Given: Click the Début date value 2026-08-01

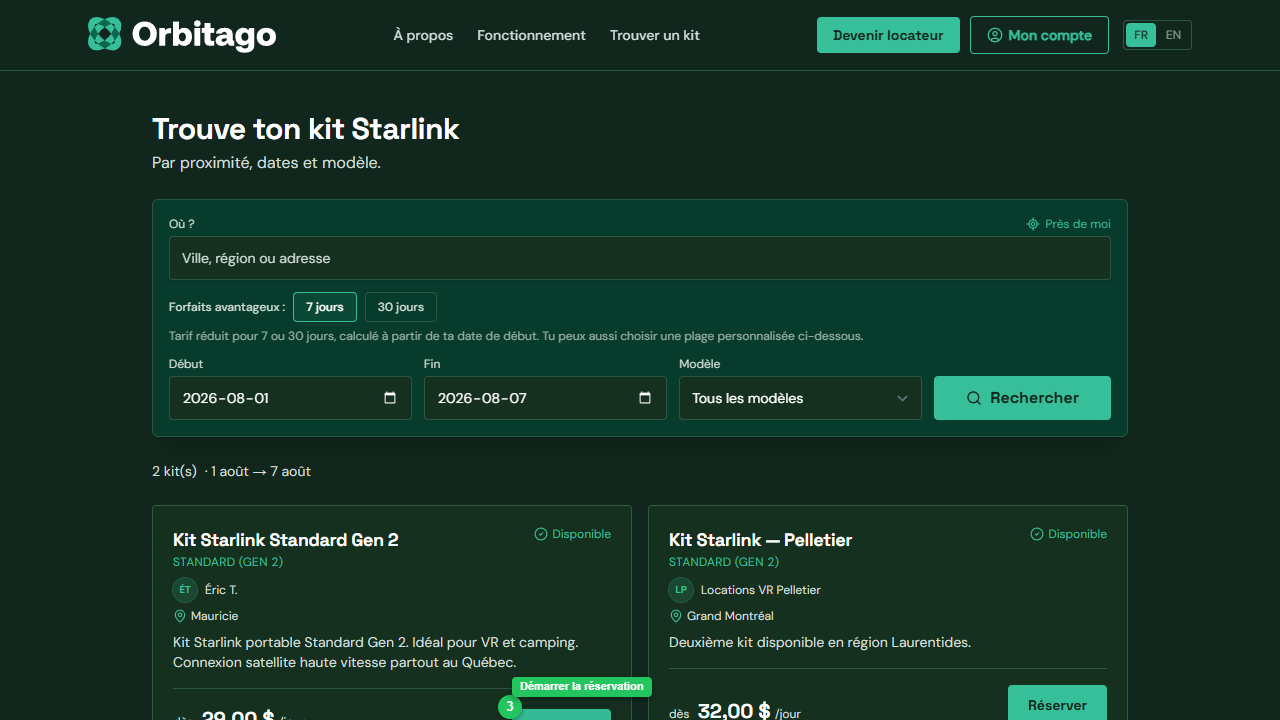Looking at the screenshot, I should tap(226, 398).
